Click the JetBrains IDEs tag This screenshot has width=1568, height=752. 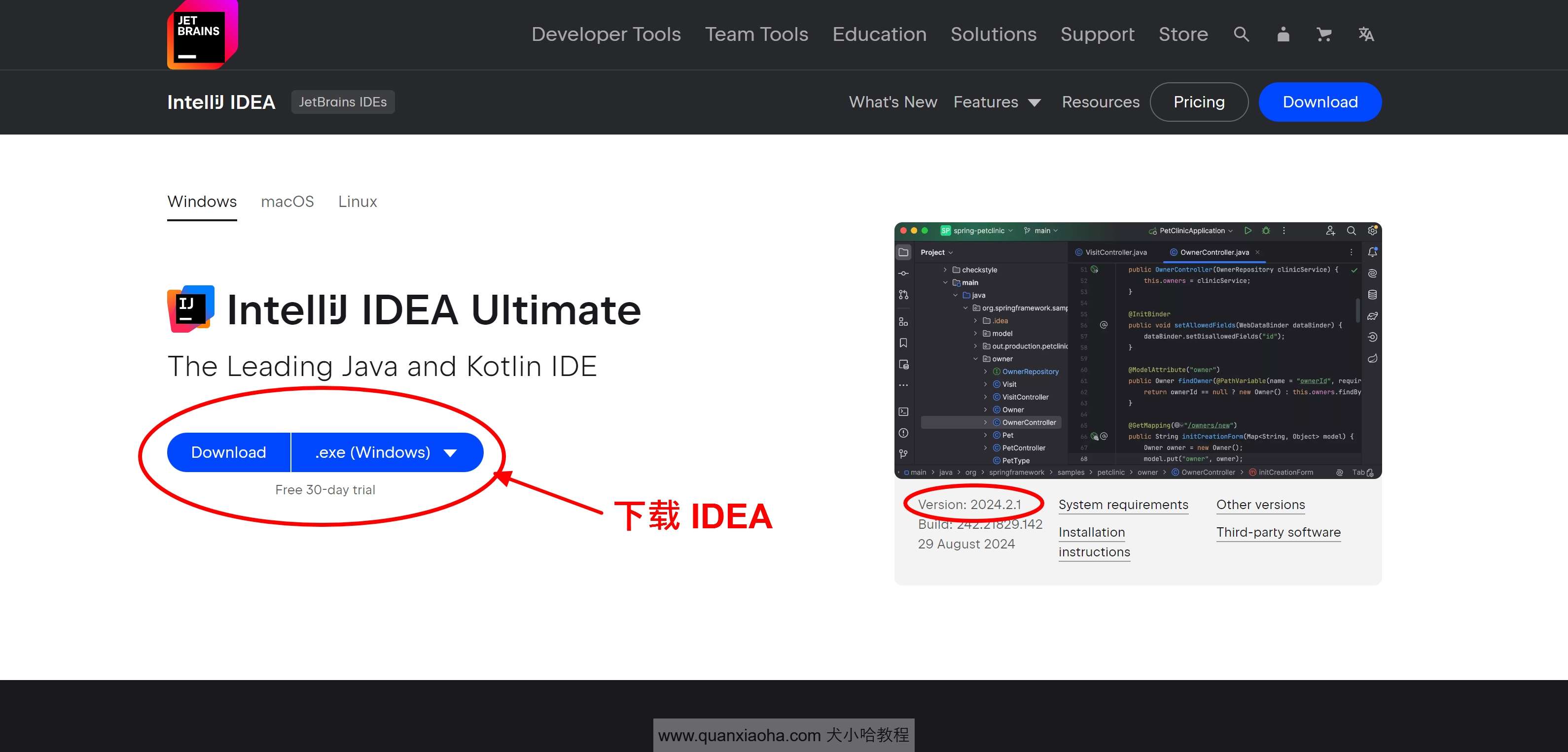343,102
